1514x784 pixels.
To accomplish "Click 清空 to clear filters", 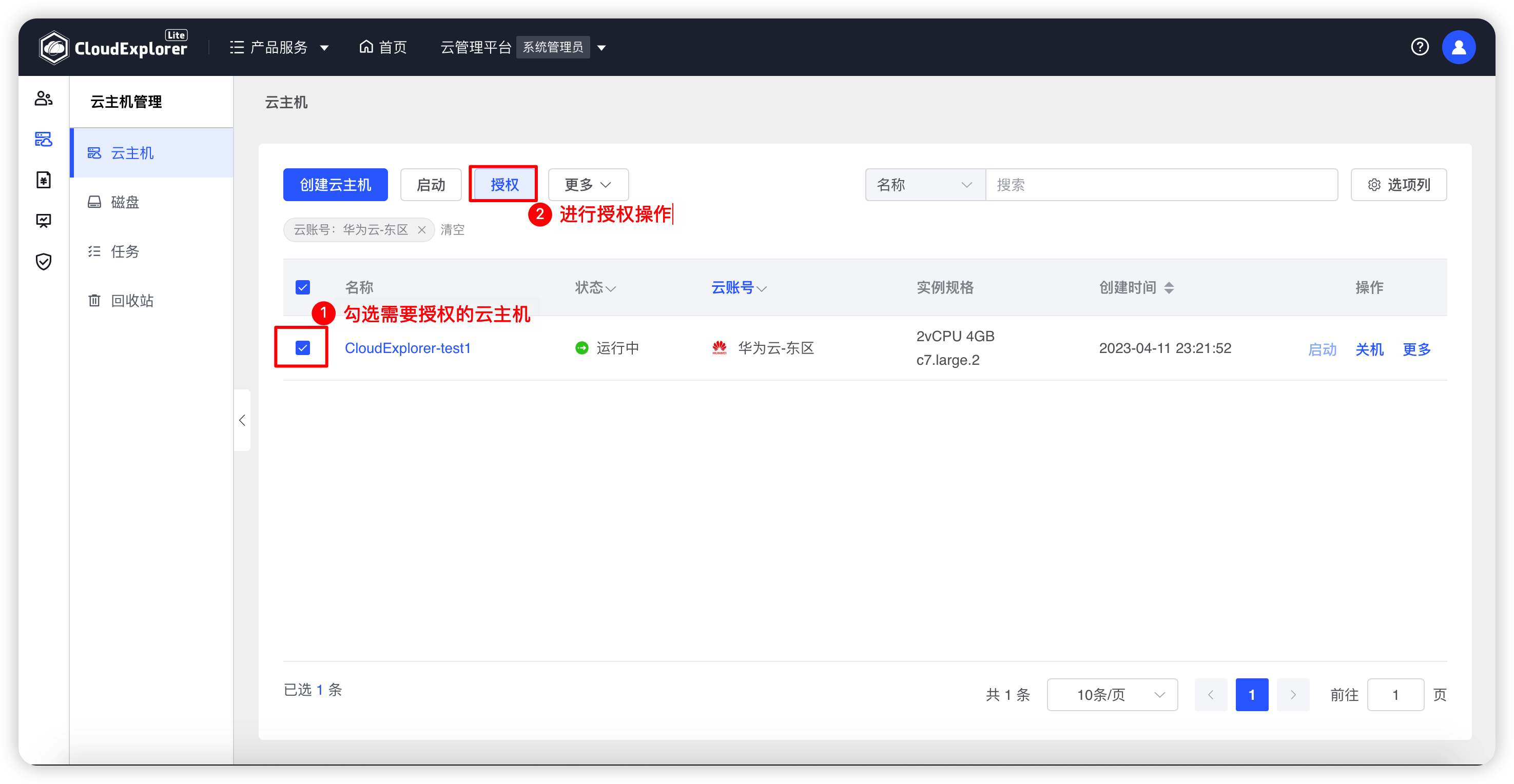I will [x=453, y=230].
